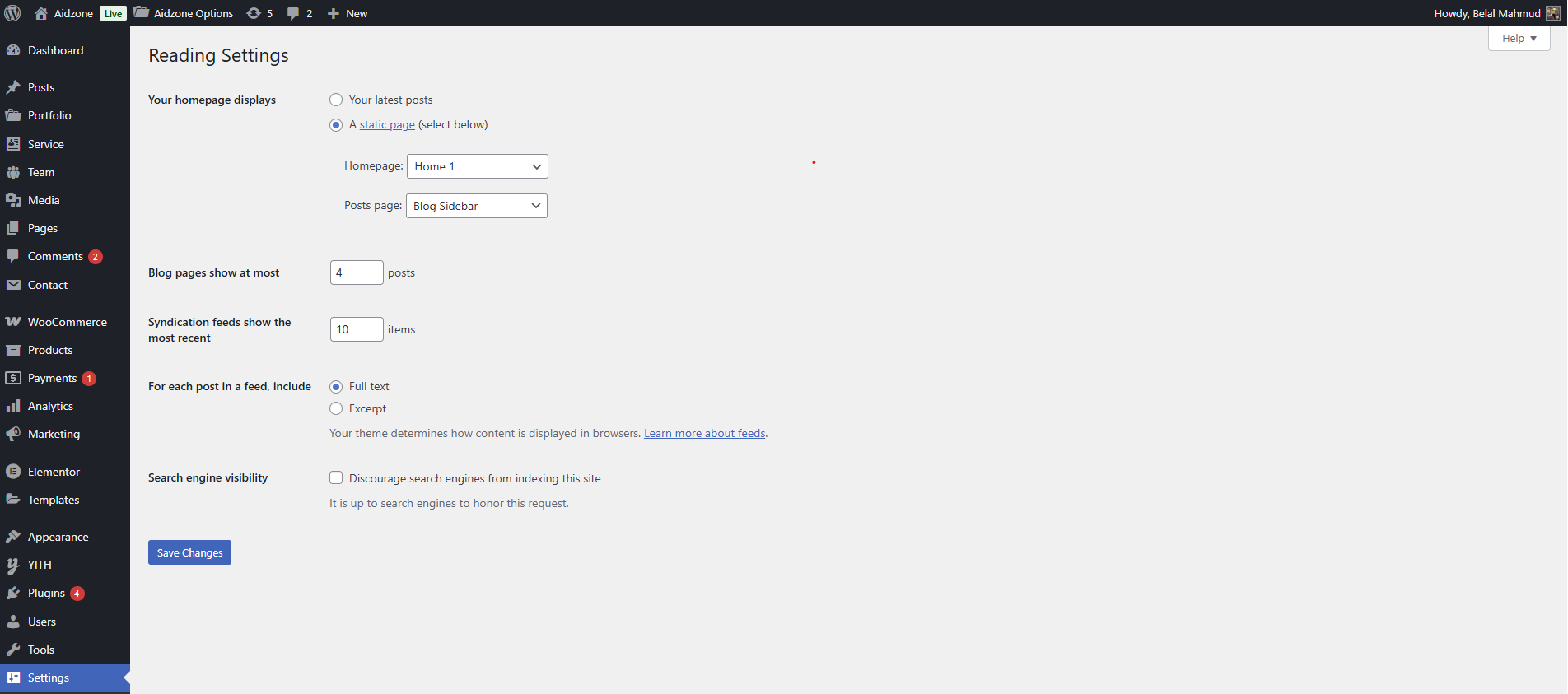Click the Aidzone home icon
The height and width of the screenshot is (694, 1568).
pos(41,13)
